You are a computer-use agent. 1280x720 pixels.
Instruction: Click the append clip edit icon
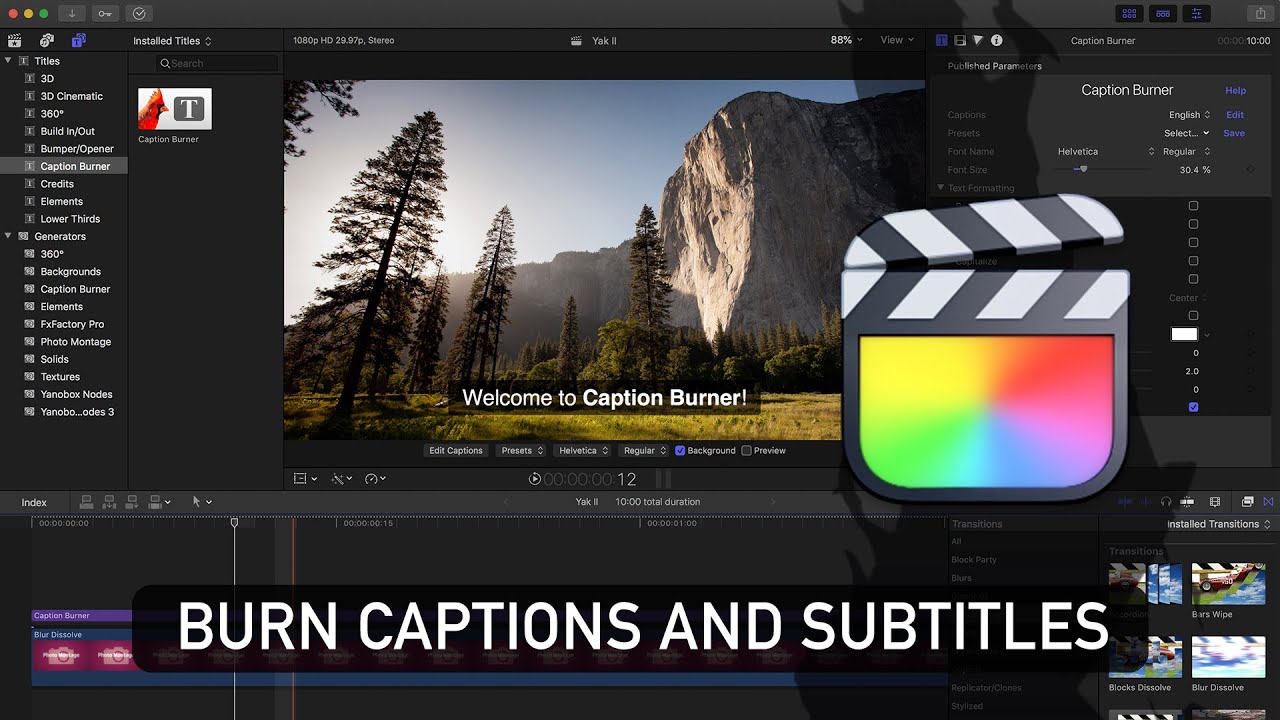[132, 502]
